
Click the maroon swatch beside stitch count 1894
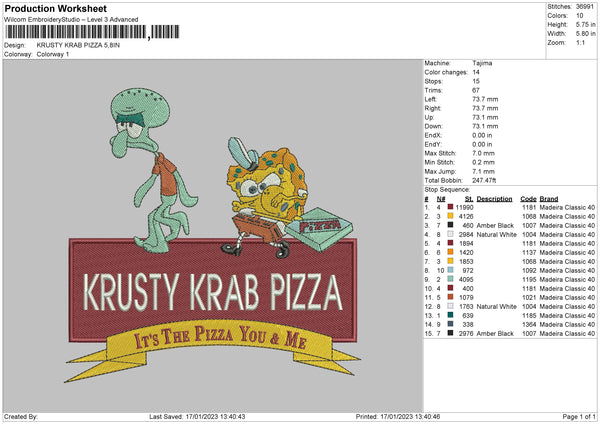[450, 243]
